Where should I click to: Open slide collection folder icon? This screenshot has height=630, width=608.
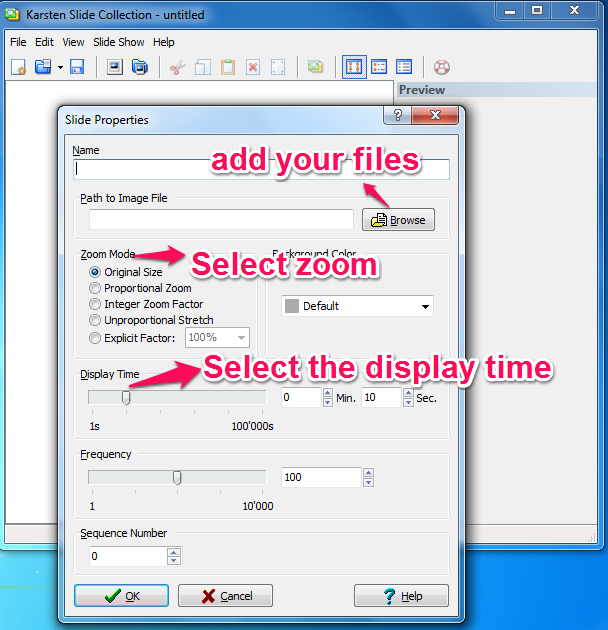(43, 67)
